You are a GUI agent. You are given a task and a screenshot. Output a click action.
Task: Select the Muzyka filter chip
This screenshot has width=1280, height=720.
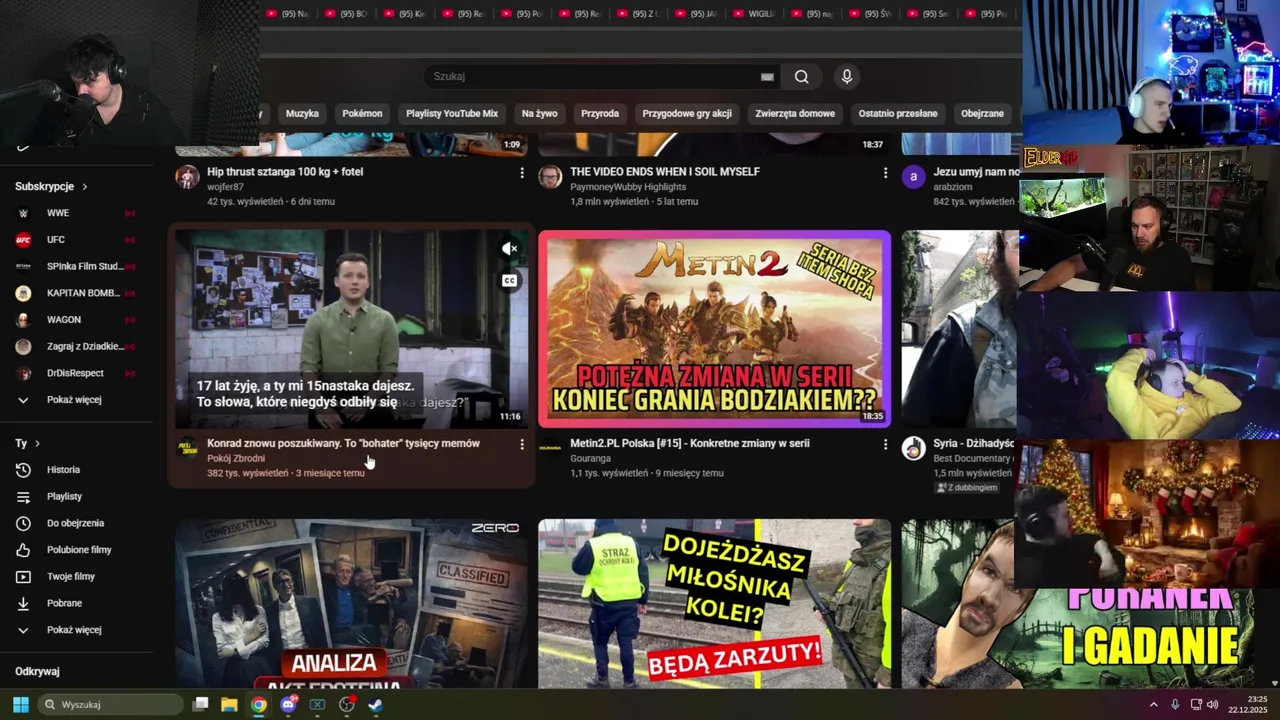(302, 114)
